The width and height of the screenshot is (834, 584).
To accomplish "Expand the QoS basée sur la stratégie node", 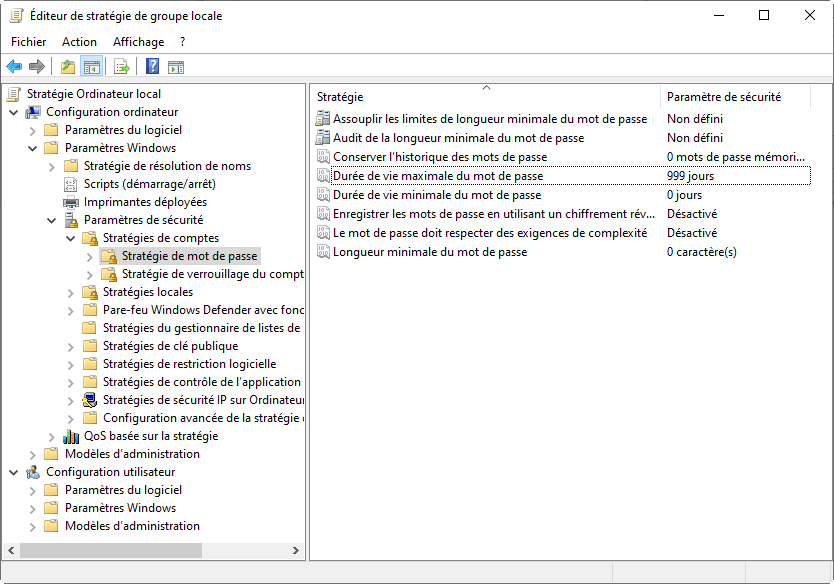I will click(52, 437).
